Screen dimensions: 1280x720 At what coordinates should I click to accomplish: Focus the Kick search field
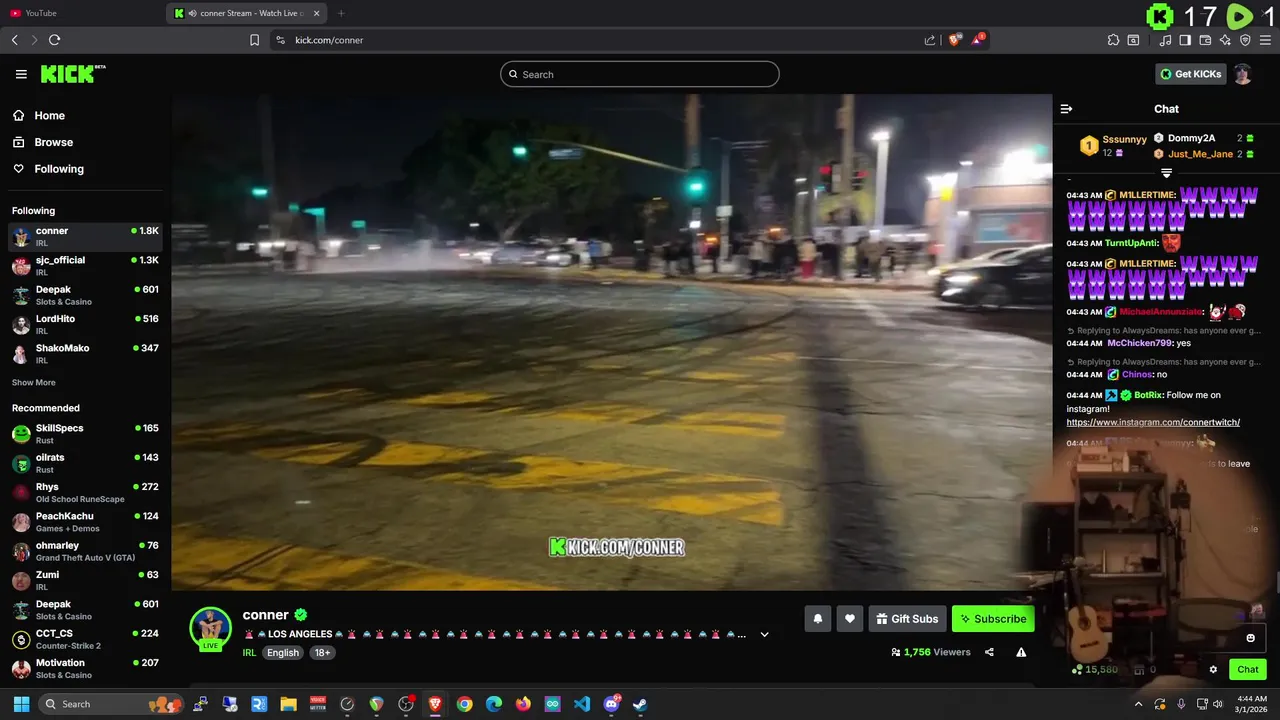pyautogui.click(x=640, y=74)
